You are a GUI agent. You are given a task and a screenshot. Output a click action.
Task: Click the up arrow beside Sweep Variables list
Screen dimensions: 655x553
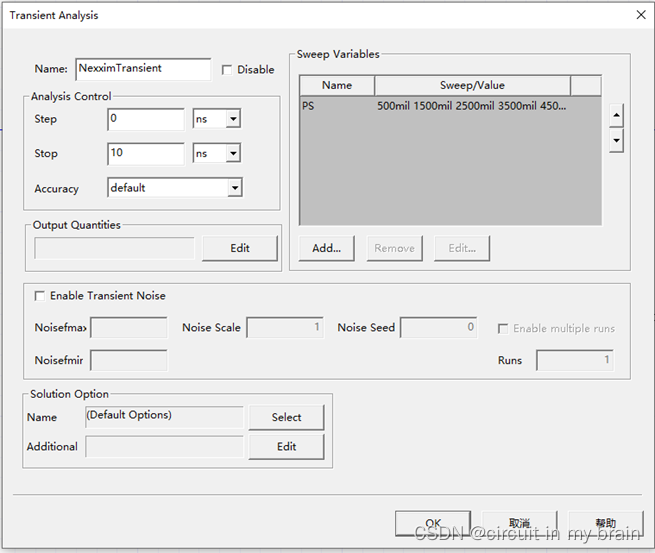click(x=616, y=116)
